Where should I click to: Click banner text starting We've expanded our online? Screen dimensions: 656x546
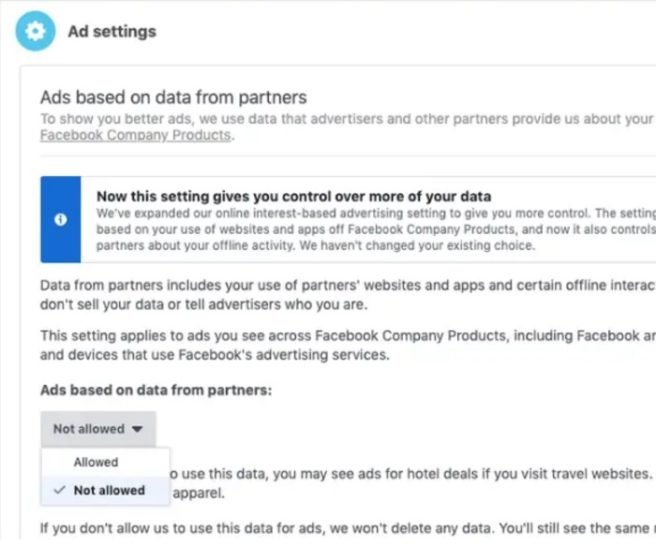click(x=376, y=229)
